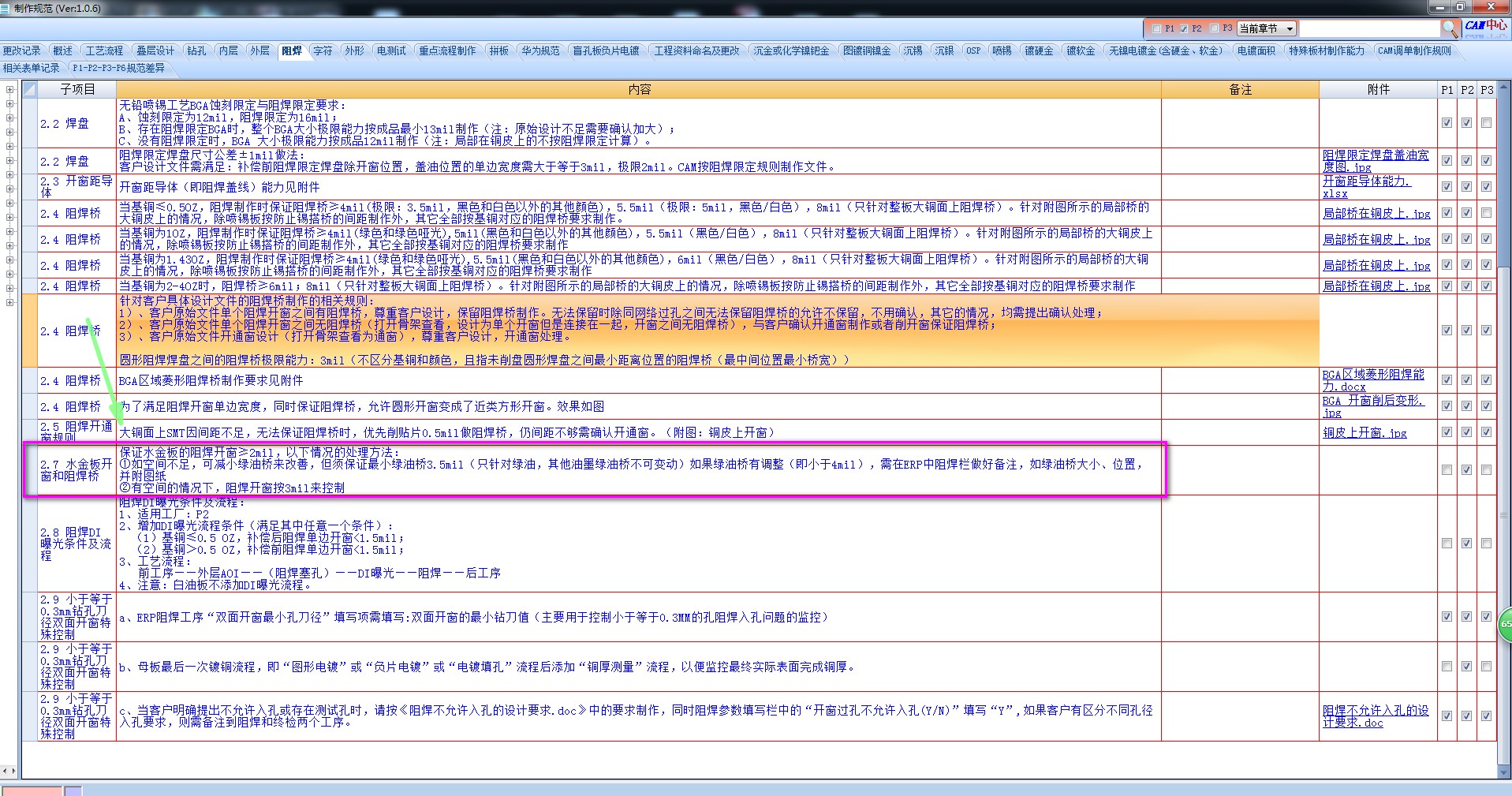Toggle P3 checkbox for the first 2.2 焊盘 row
This screenshot has height=796, width=1512.
point(1486,123)
